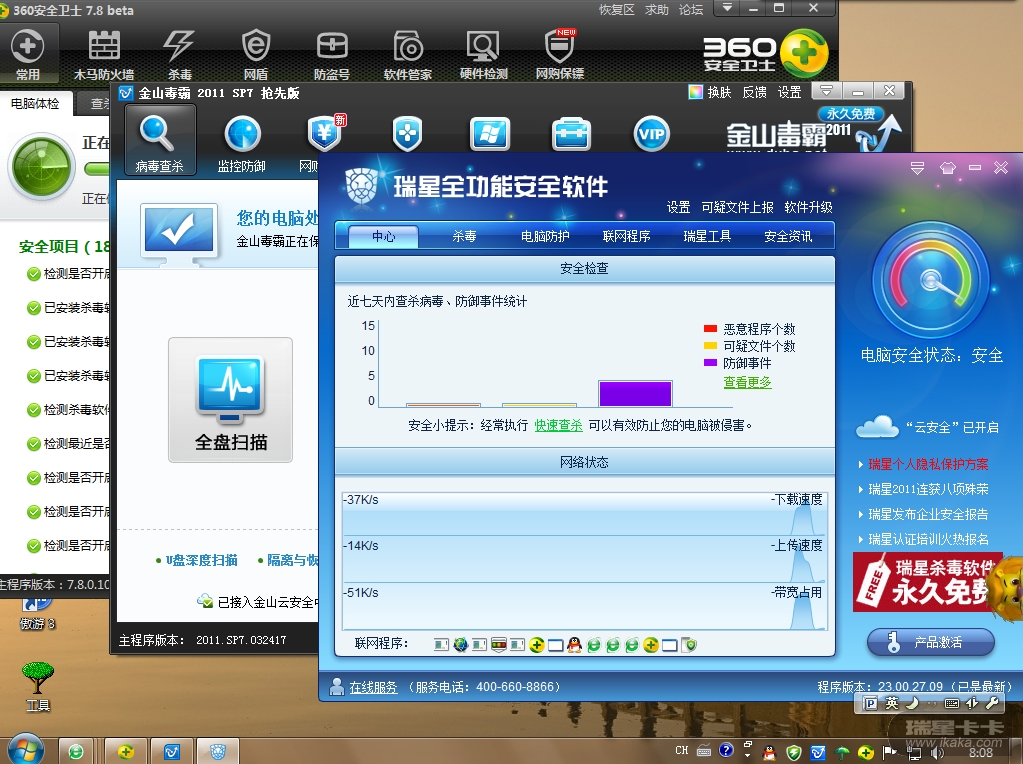Click the blue shield cross icon in 金山毒霸

pyautogui.click(x=407, y=134)
